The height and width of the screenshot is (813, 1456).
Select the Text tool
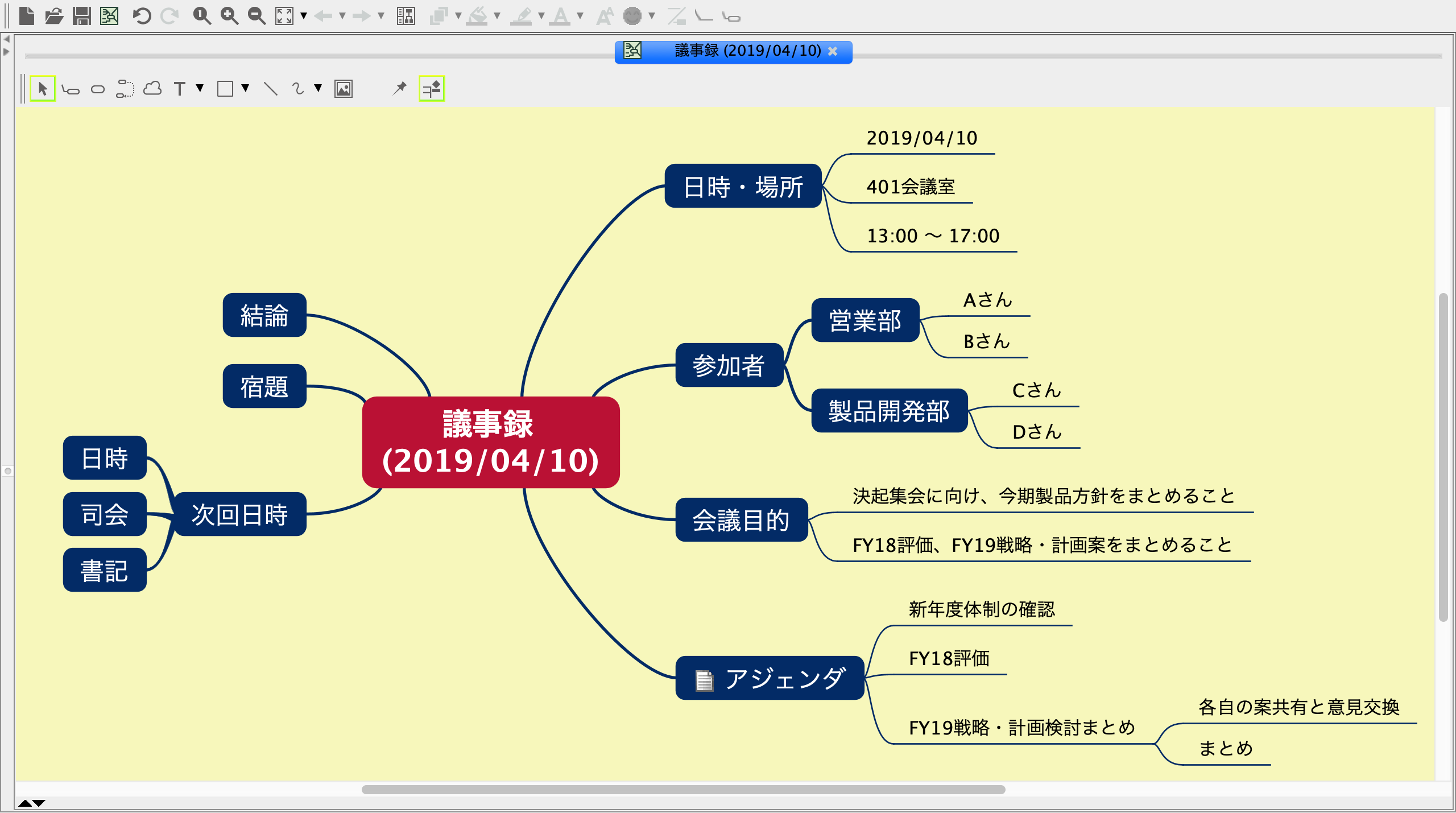tap(180, 89)
